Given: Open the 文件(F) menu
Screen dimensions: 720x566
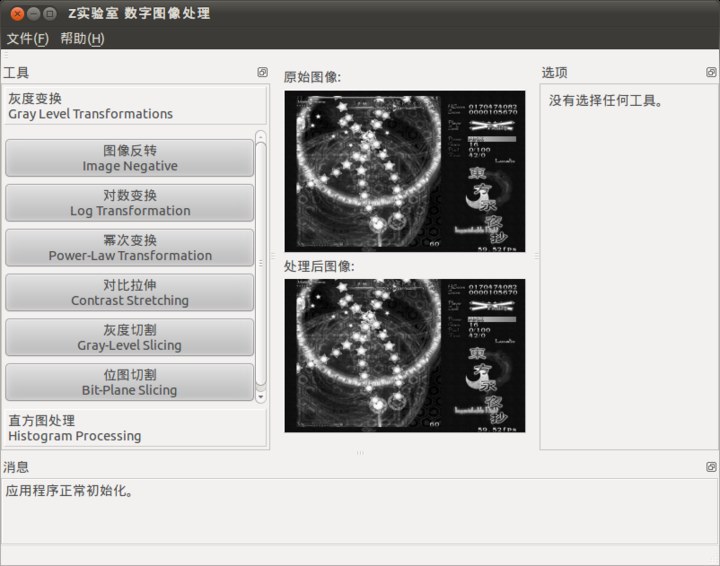Looking at the screenshot, I should 27,39.
